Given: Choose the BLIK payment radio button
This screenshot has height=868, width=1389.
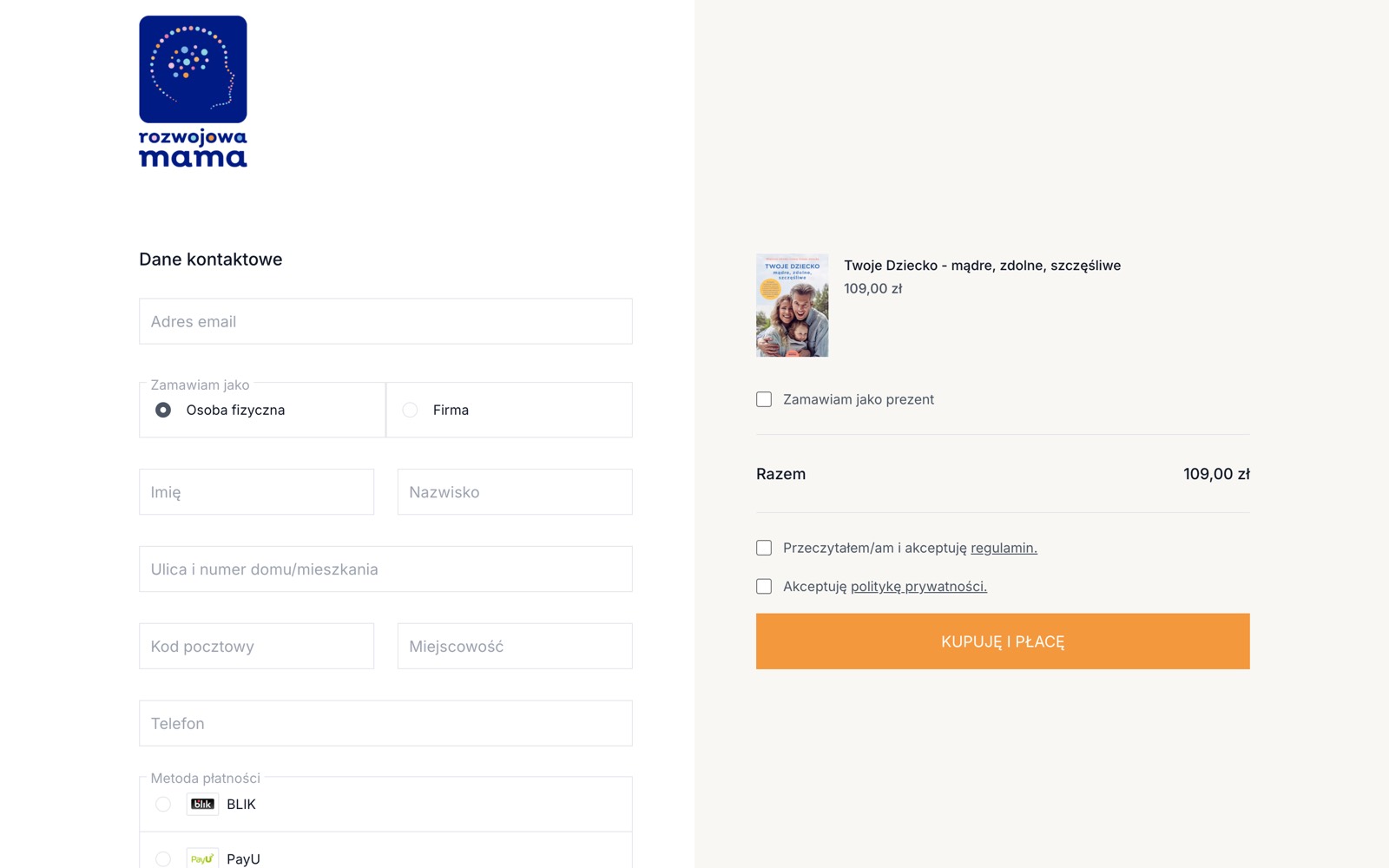Looking at the screenshot, I should tap(163, 804).
